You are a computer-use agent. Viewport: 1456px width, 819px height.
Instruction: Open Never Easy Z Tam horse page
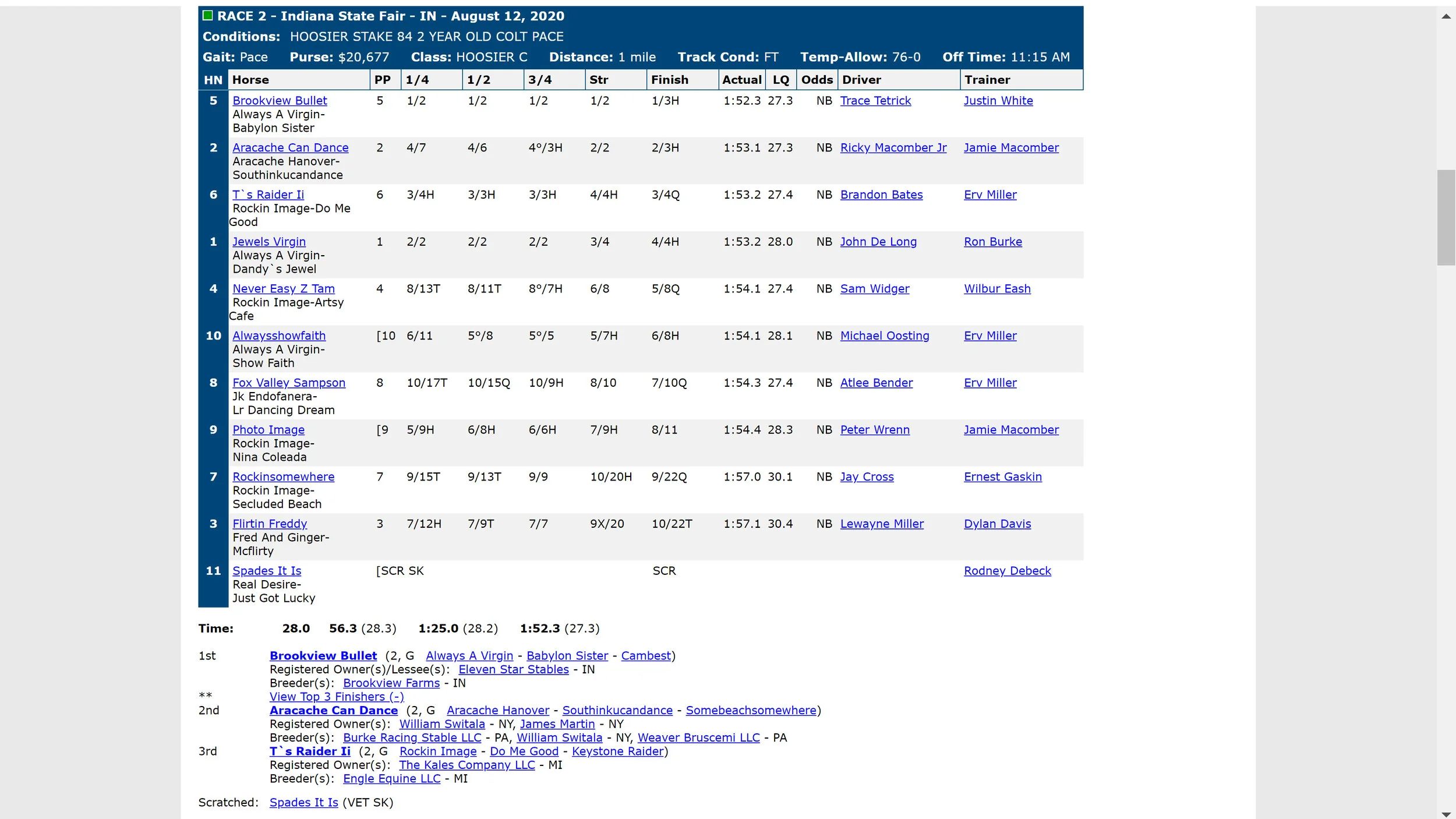click(283, 289)
